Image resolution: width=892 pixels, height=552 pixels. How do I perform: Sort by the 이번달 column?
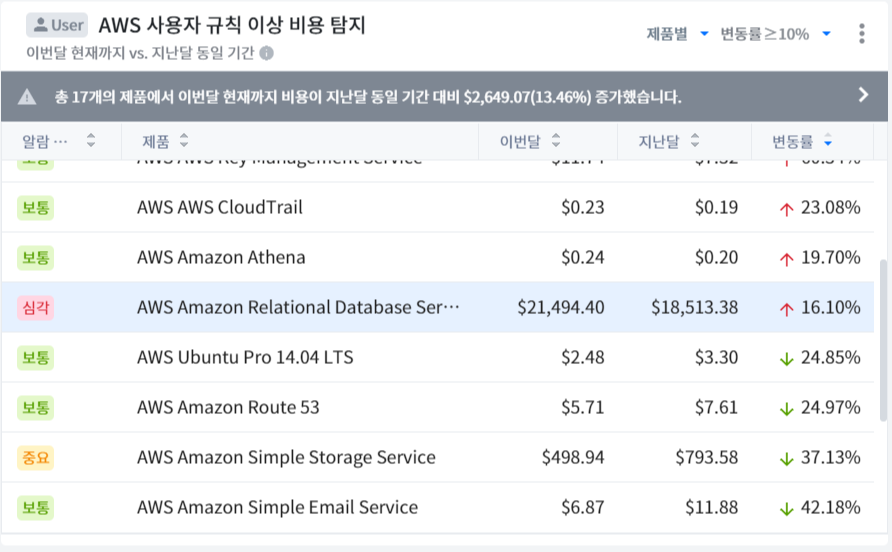(x=556, y=141)
